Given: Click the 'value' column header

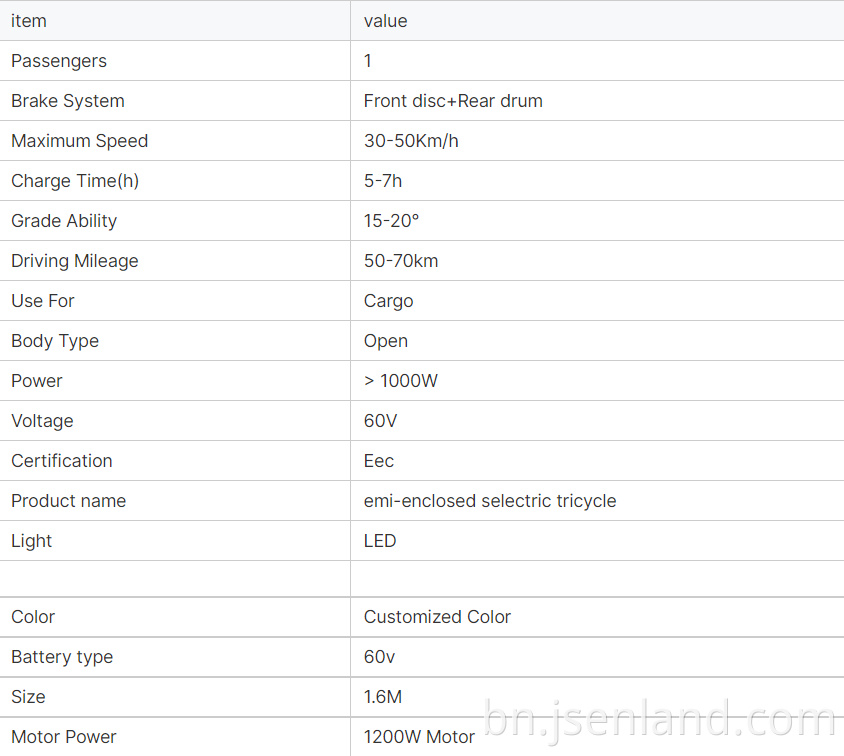Looking at the screenshot, I should [x=385, y=21].
